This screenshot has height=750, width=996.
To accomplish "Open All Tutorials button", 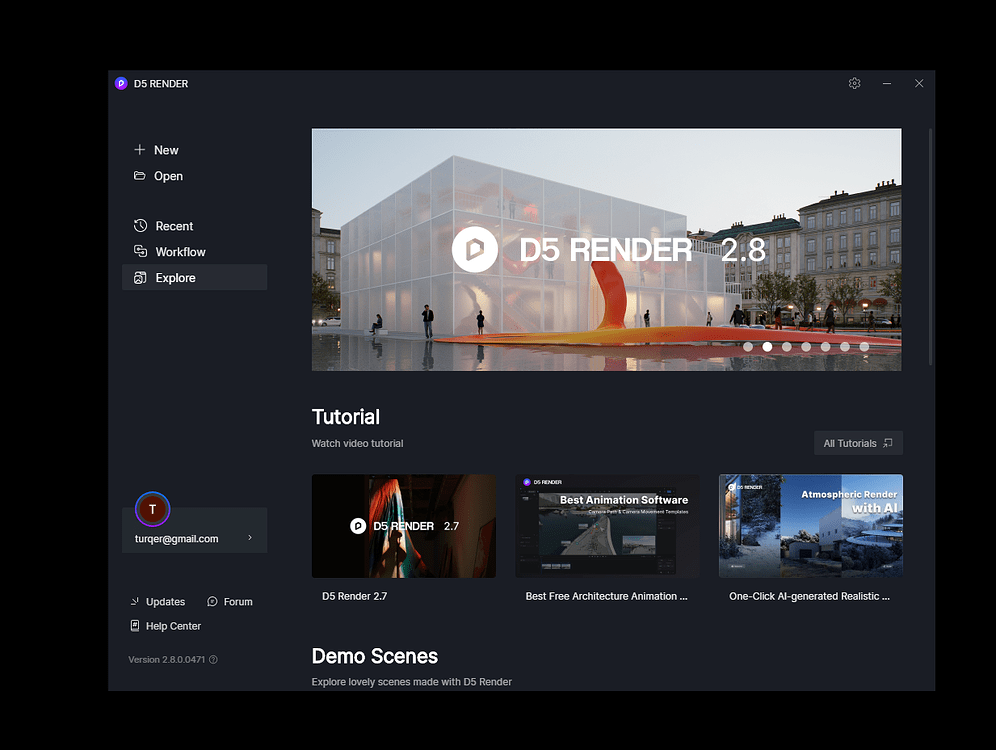I will (x=858, y=443).
